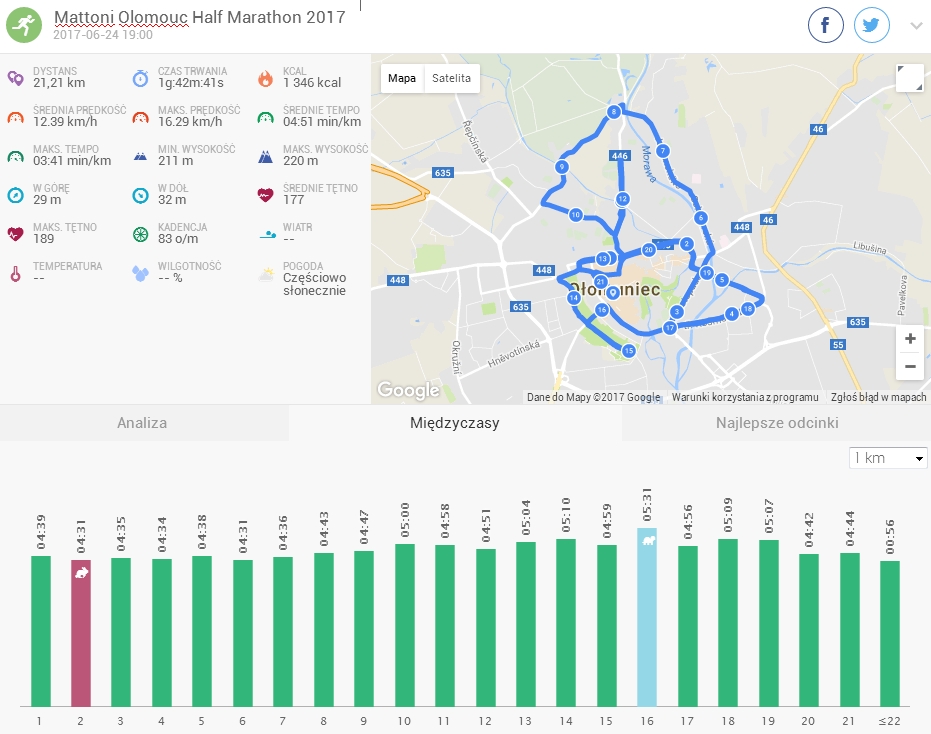This screenshot has height=734, width=931.
Task: Click the kilometer 14 split bar
Action: coord(566,622)
